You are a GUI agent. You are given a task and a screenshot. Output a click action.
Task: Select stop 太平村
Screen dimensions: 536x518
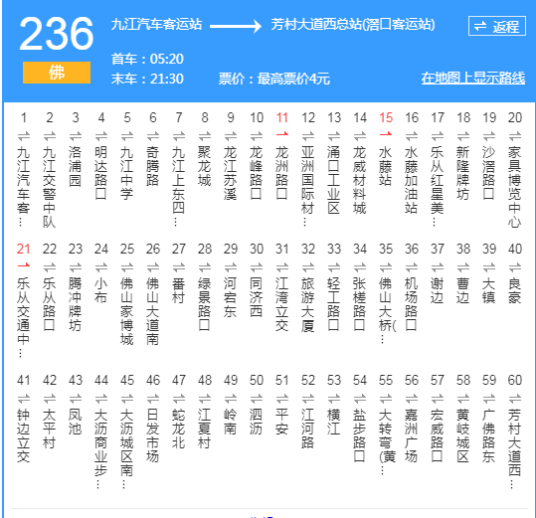50,429
